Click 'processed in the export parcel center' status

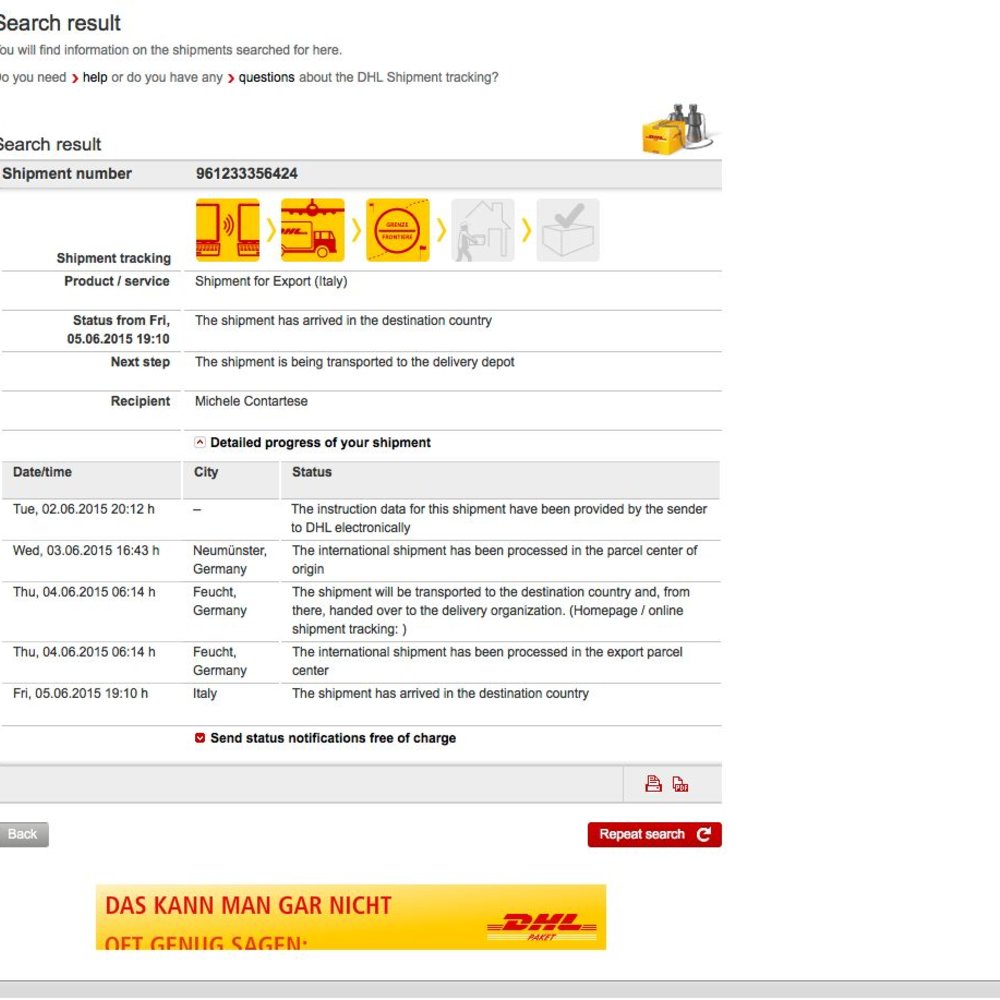487,661
